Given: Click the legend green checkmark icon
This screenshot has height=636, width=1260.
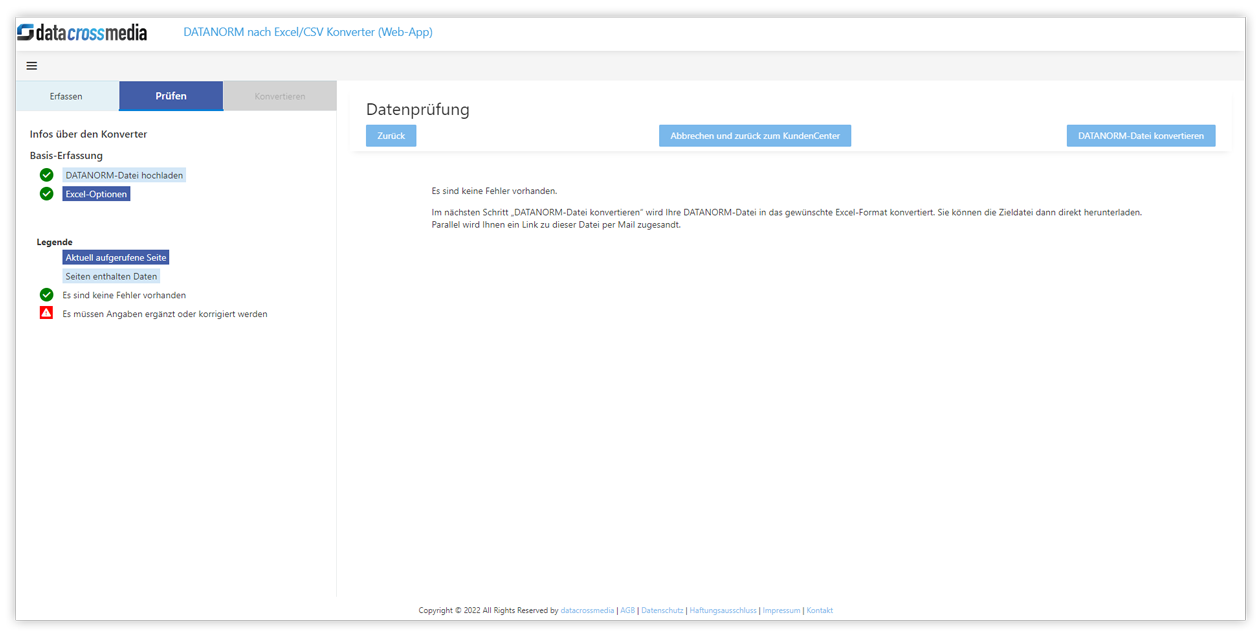Looking at the screenshot, I should point(46,295).
